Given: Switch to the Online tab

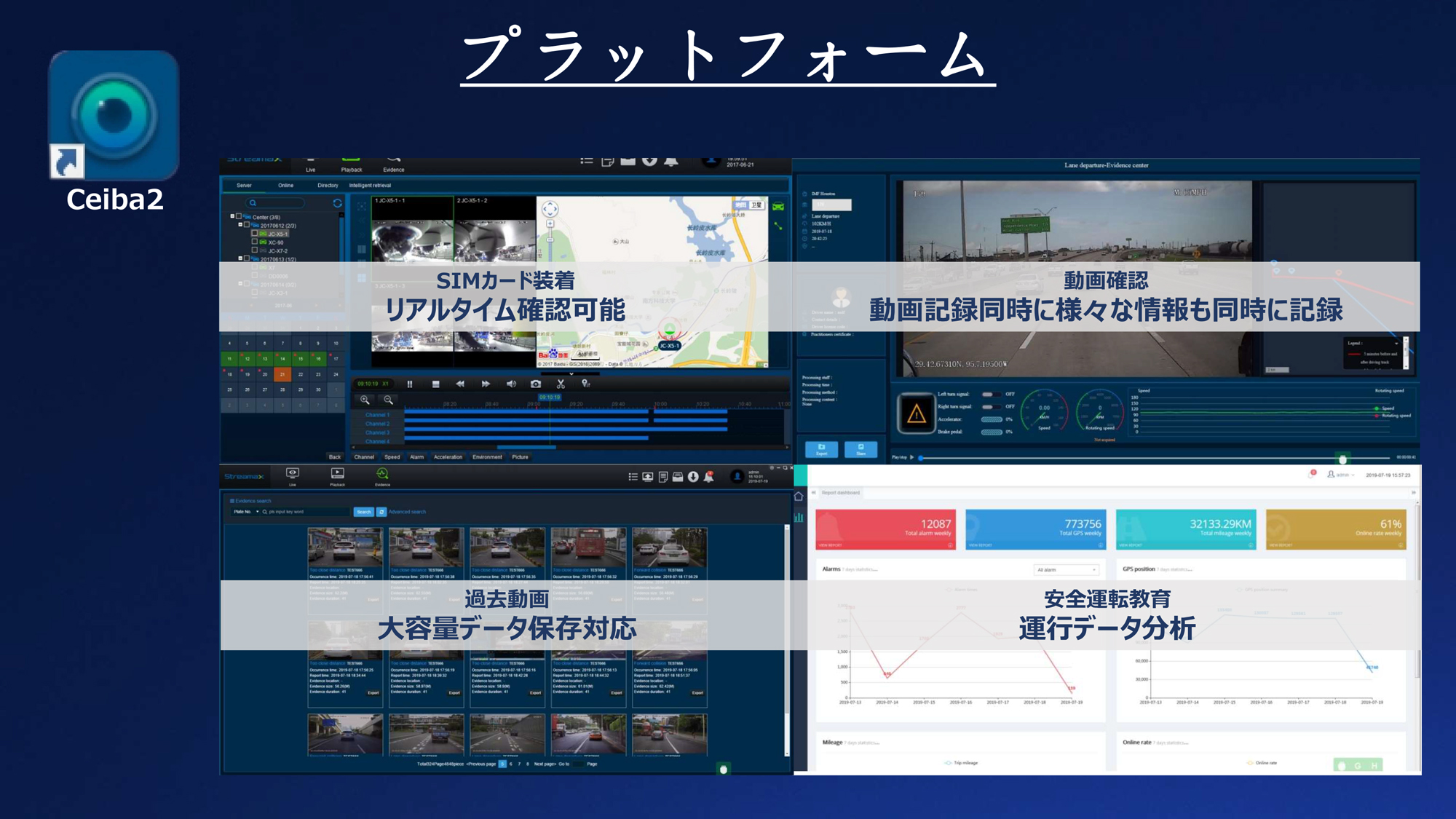Looking at the screenshot, I should click(x=285, y=186).
